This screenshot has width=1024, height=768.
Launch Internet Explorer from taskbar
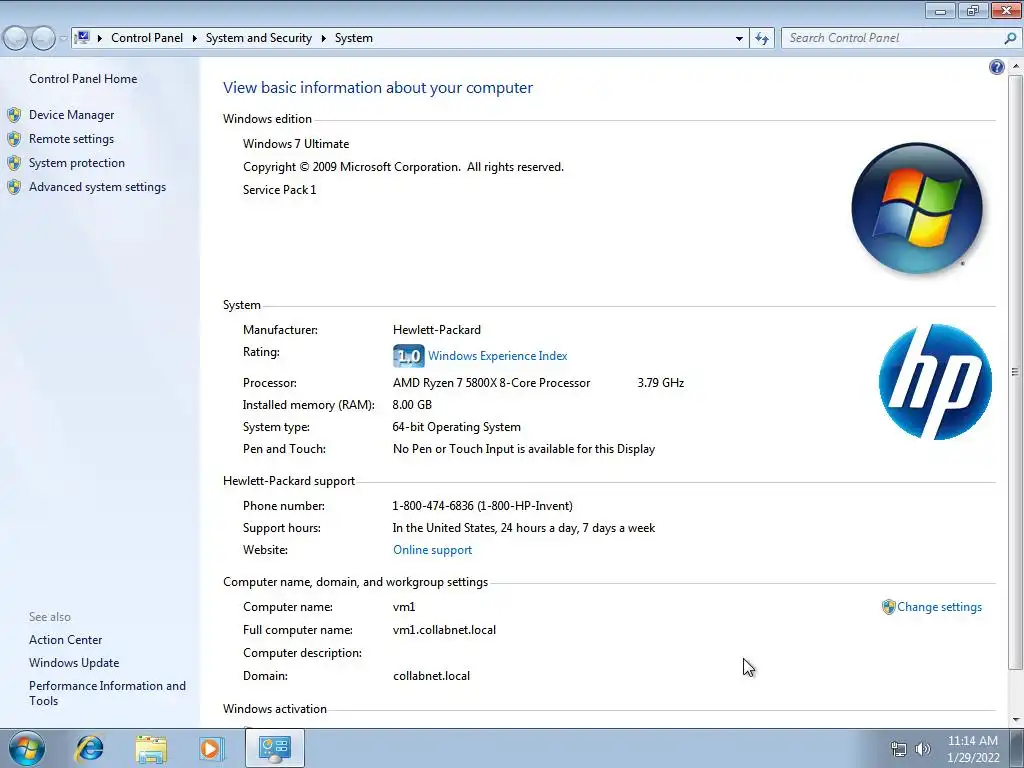coord(89,748)
